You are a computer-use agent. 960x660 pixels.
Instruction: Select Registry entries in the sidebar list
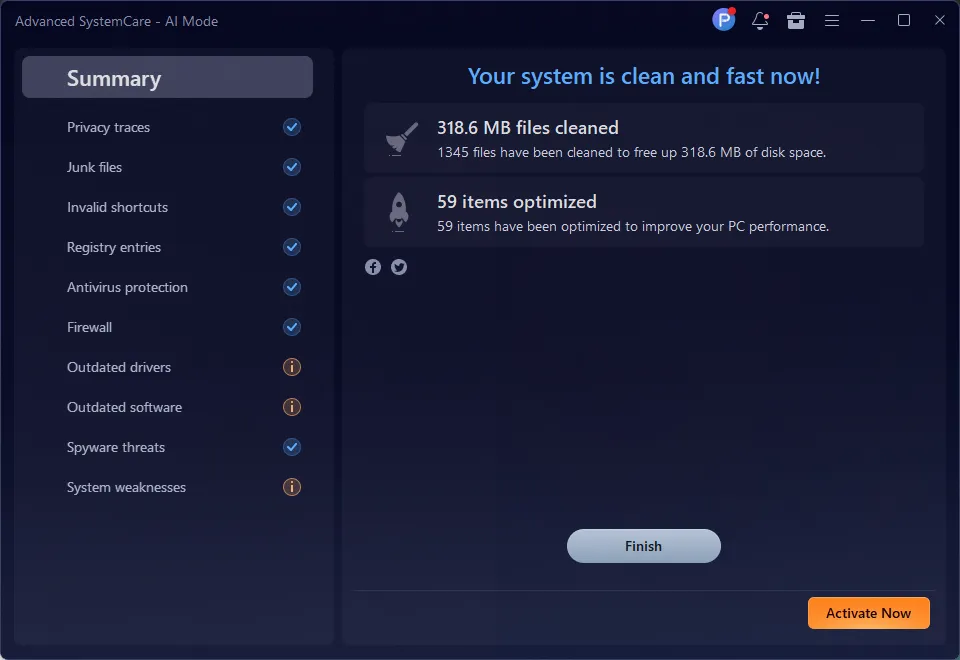(x=114, y=247)
